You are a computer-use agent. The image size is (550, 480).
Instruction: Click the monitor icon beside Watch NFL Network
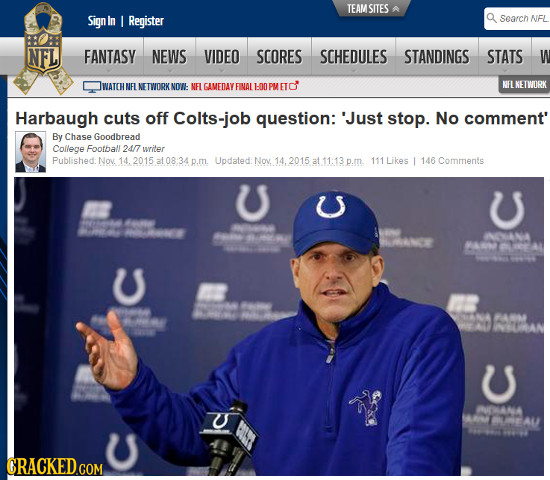(92, 87)
